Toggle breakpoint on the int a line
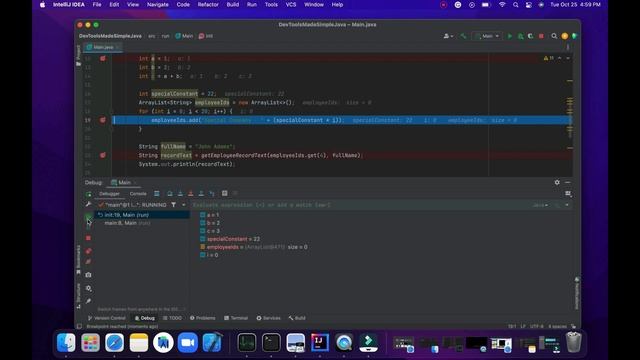Viewport: 640px width, 360px height. pyautogui.click(x=103, y=58)
